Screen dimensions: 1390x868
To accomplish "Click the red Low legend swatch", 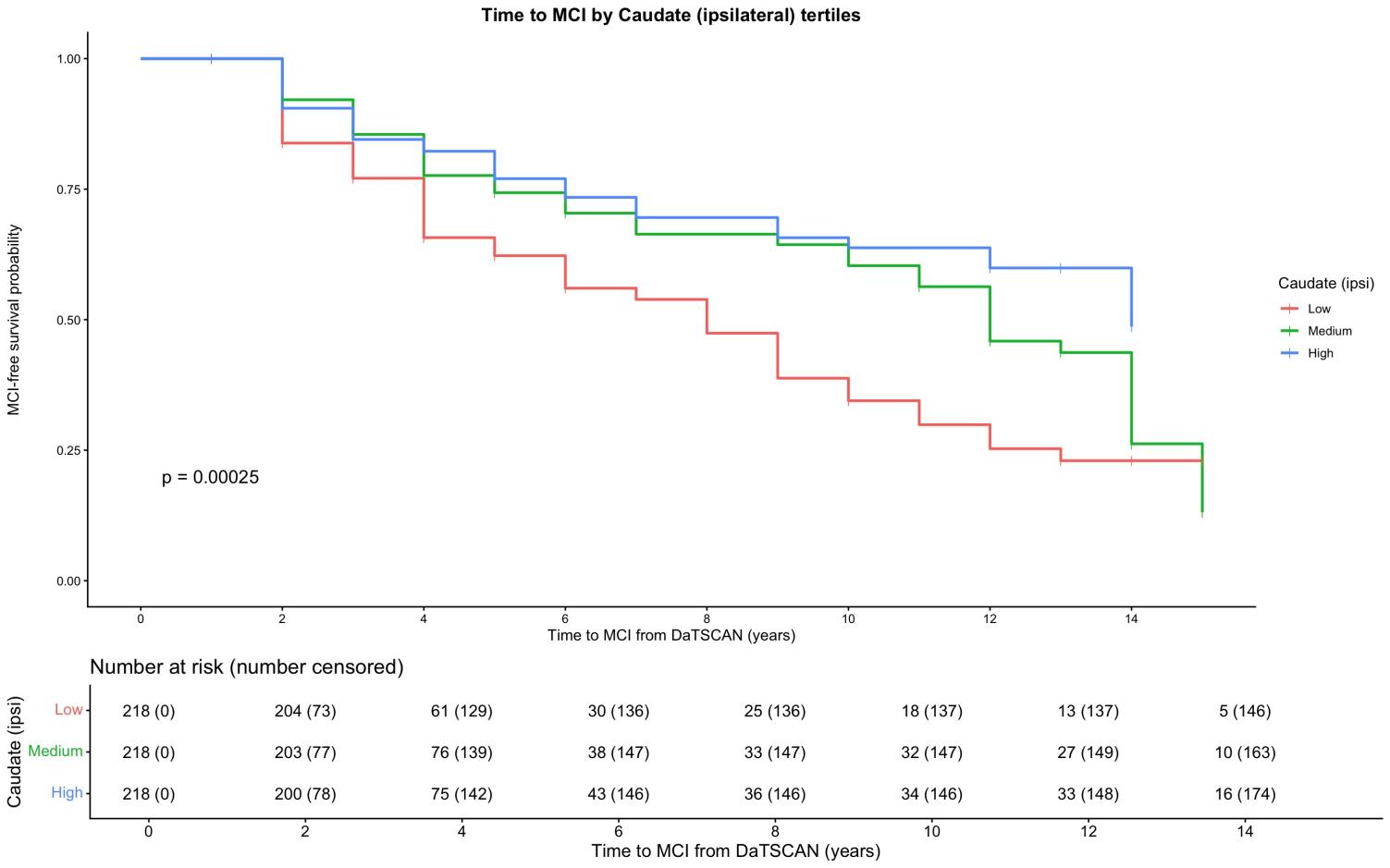I will [1290, 309].
